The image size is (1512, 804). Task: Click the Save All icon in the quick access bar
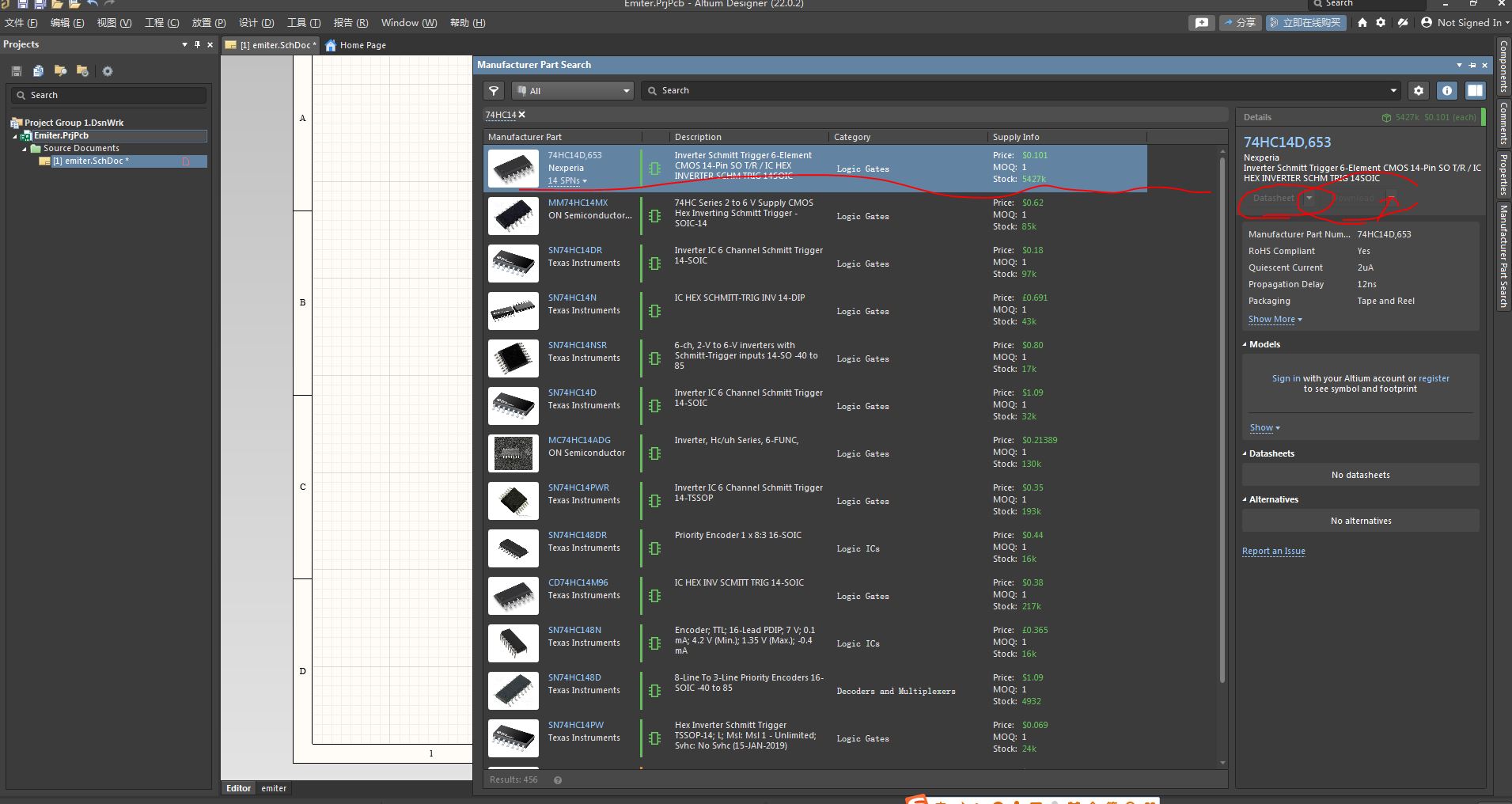[40, 4]
